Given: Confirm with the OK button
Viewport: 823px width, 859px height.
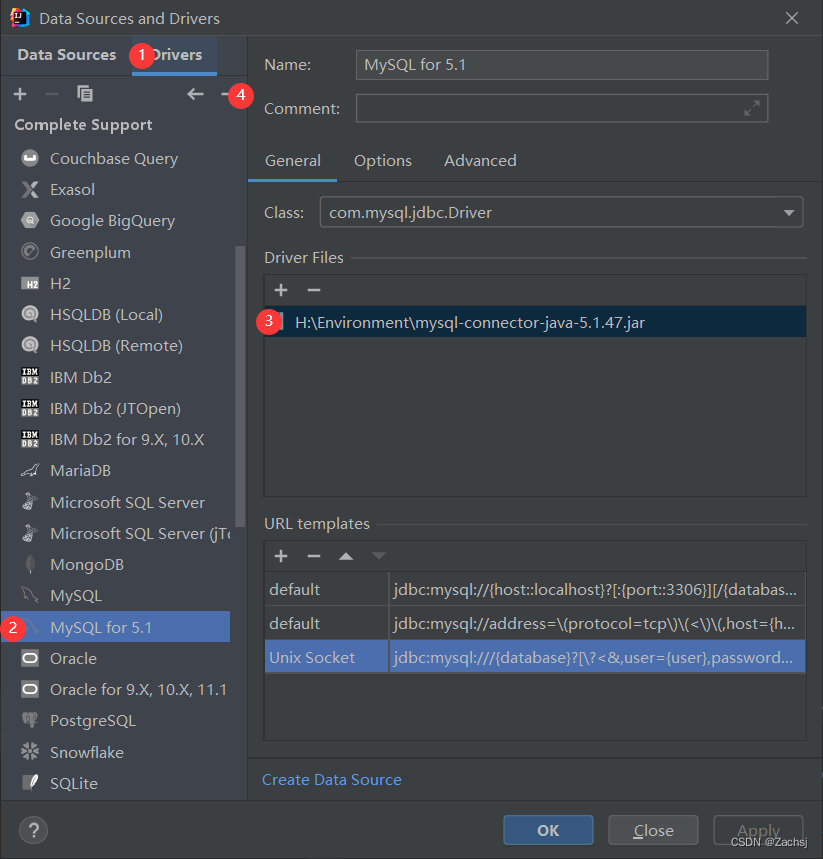Looking at the screenshot, I should 548,831.
